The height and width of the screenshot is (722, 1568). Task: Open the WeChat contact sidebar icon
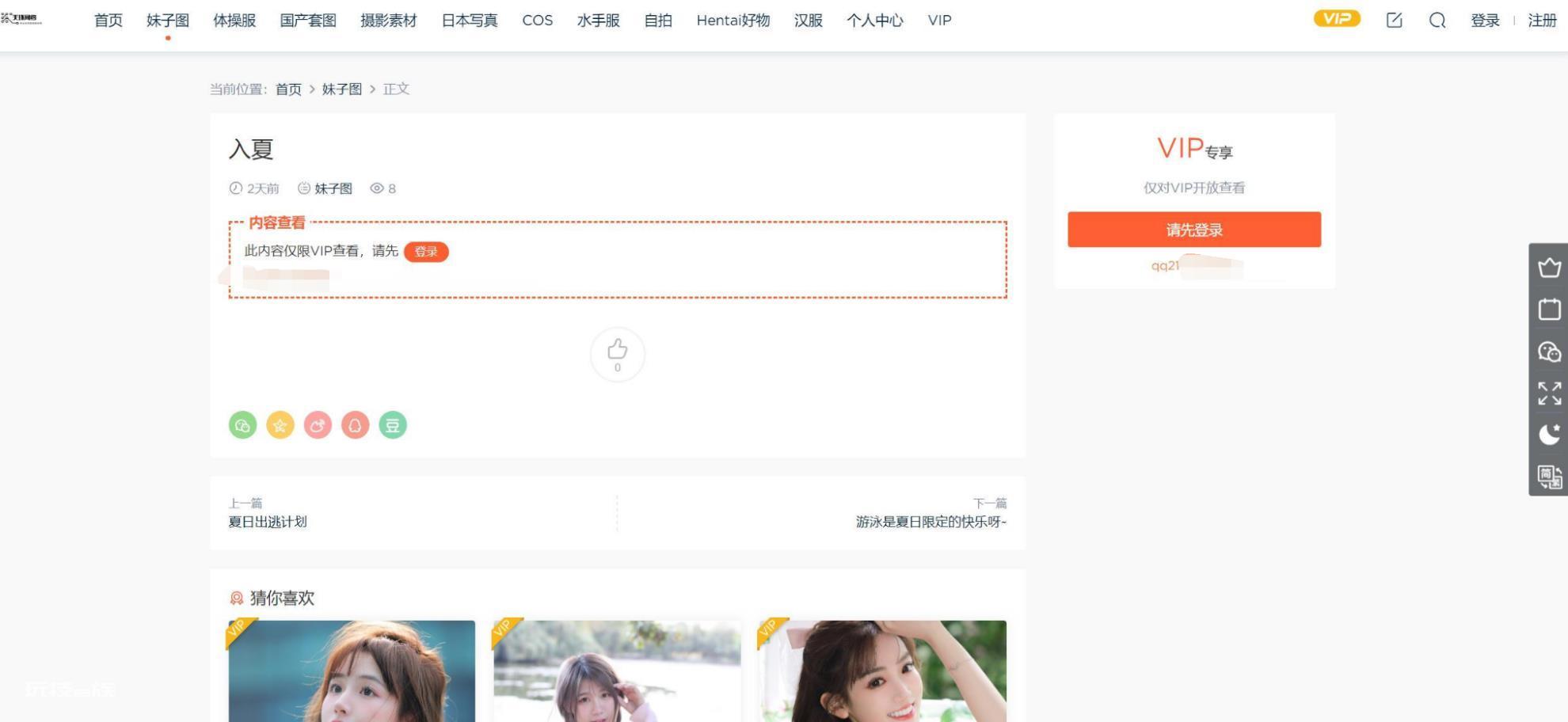(1549, 351)
